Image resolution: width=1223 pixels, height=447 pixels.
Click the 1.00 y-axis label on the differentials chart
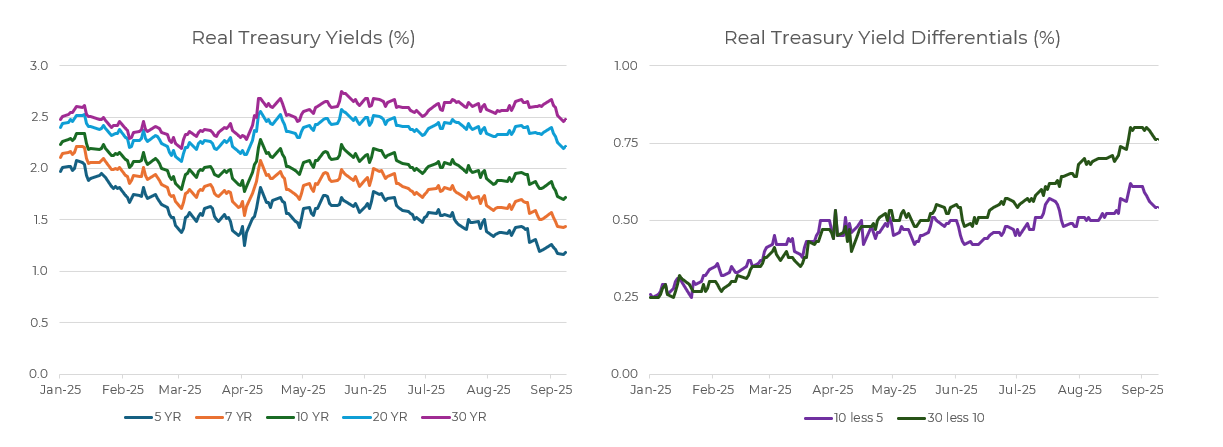[x=623, y=66]
